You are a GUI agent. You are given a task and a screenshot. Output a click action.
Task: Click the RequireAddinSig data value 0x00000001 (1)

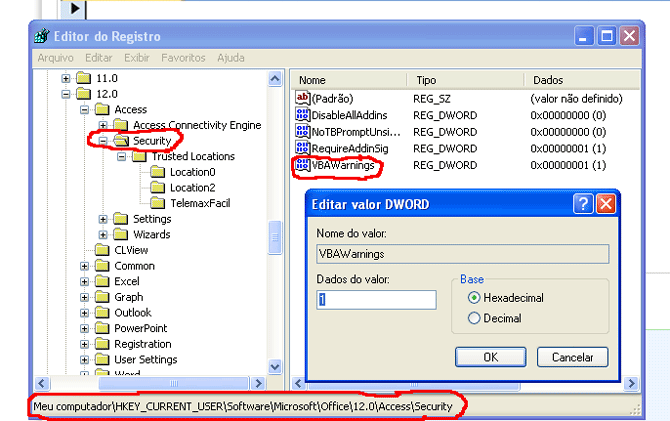(x=568, y=148)
